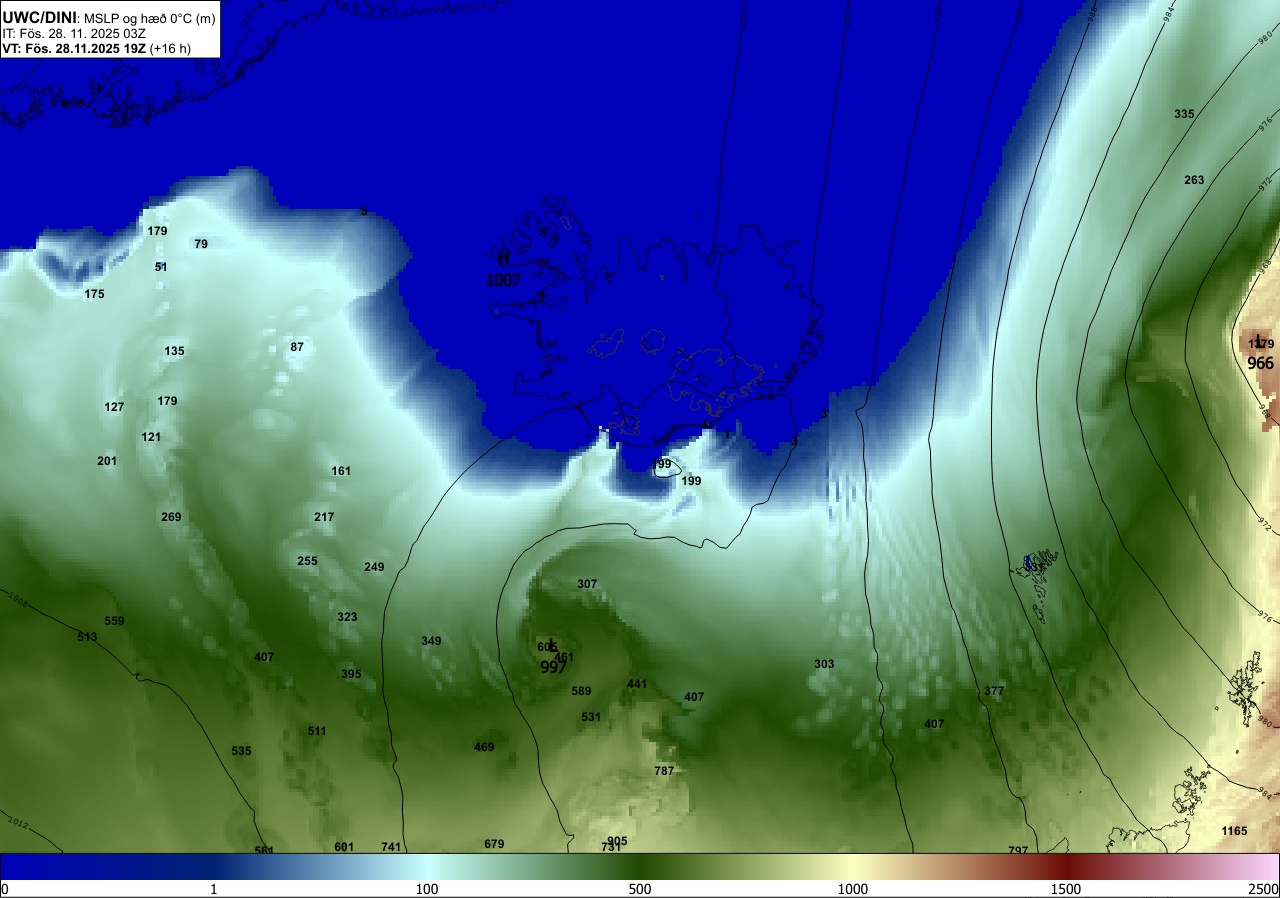The width and height of the screenshot is (1280, 898).
Task: Click the height value 589
Action: (x=581, y=691)
